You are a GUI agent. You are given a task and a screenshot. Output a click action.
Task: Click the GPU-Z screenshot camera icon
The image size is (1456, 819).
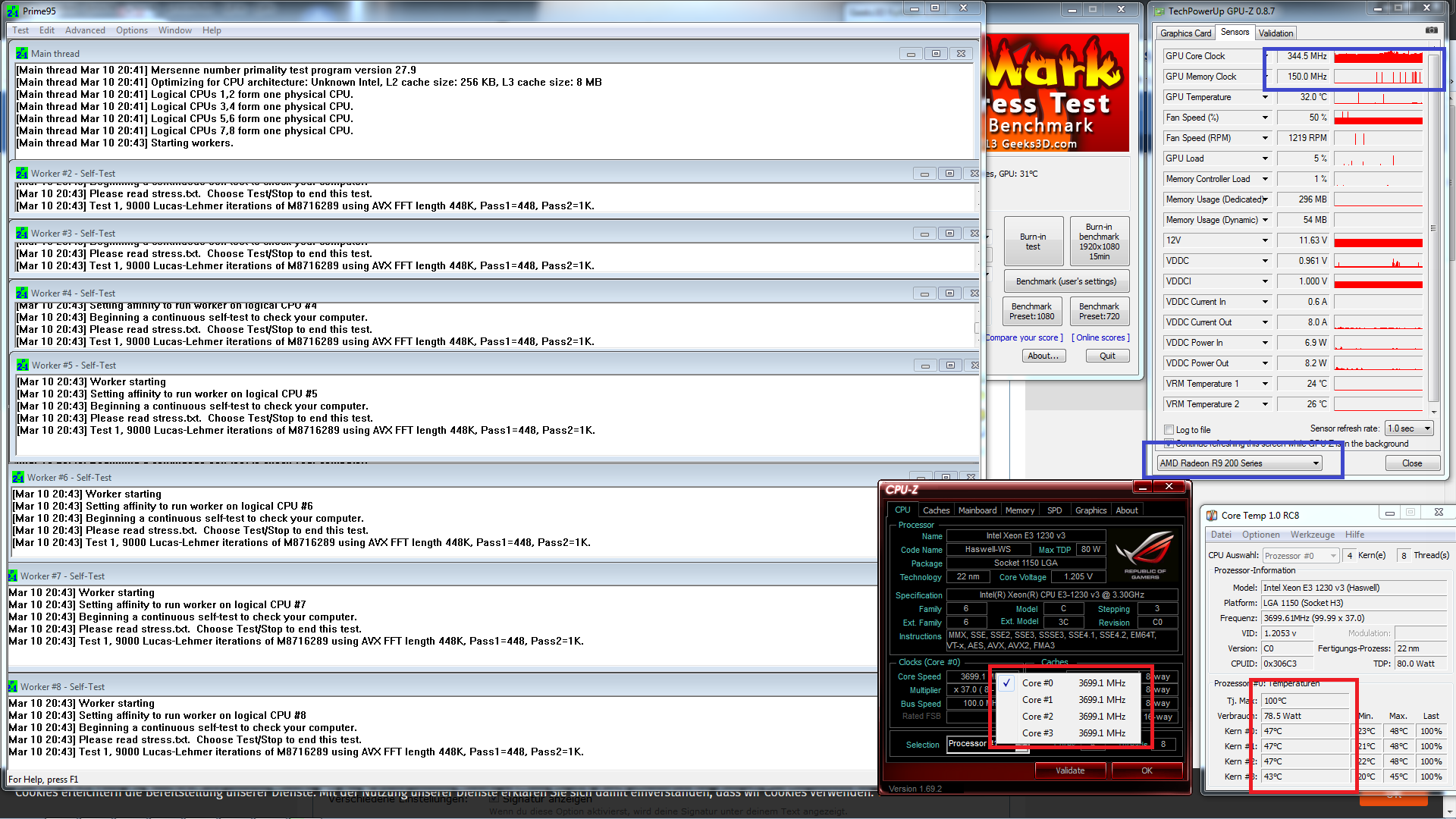pos(1431,30)
